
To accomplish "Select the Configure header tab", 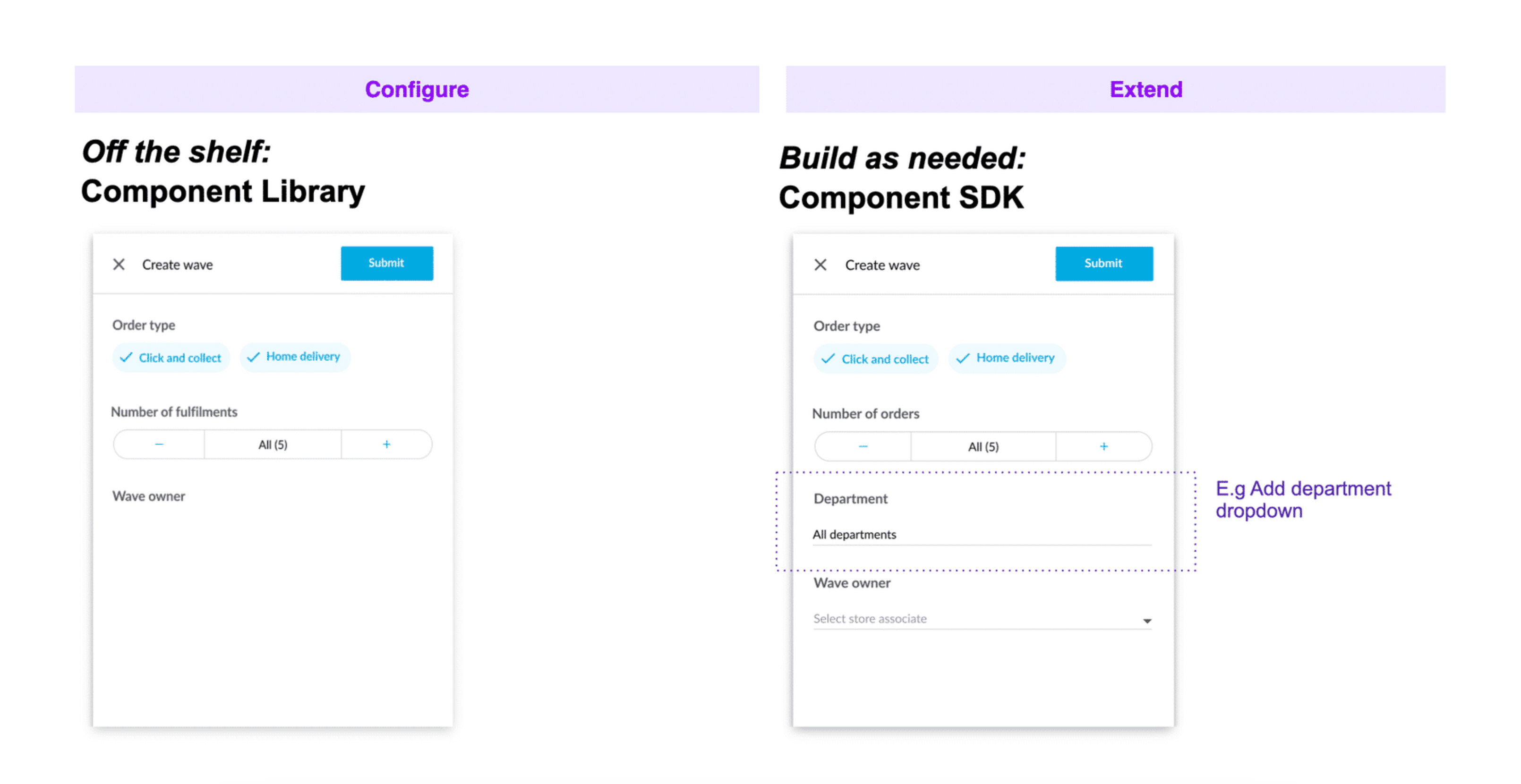I will pos(417,89).
